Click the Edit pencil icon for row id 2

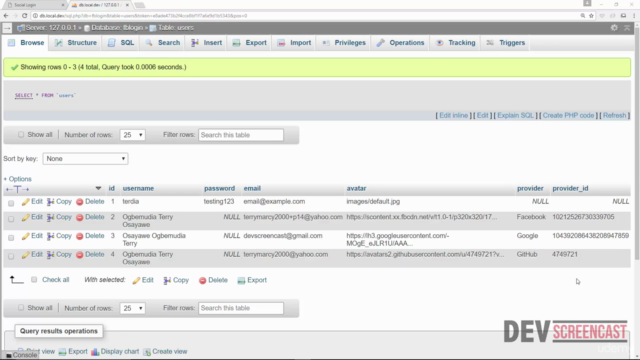click(26, 217)
